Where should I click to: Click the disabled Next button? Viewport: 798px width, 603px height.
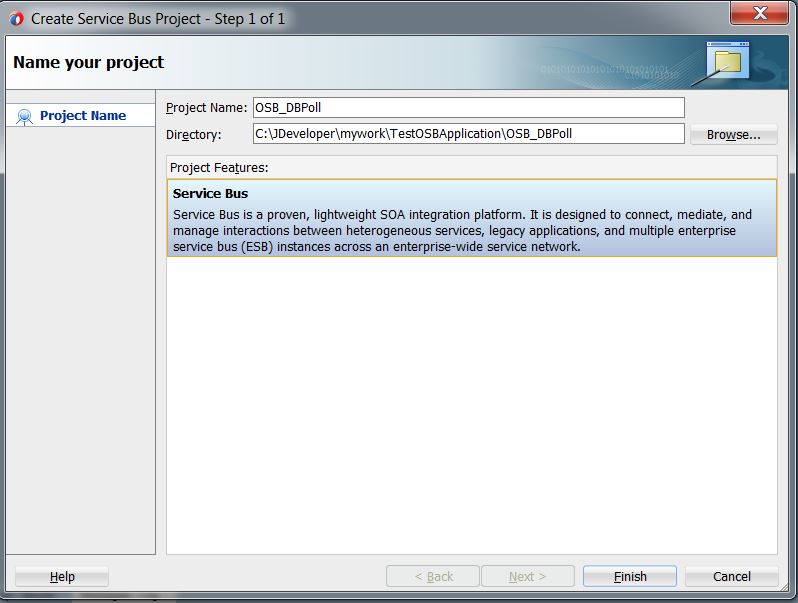click(x=528, y=577)
